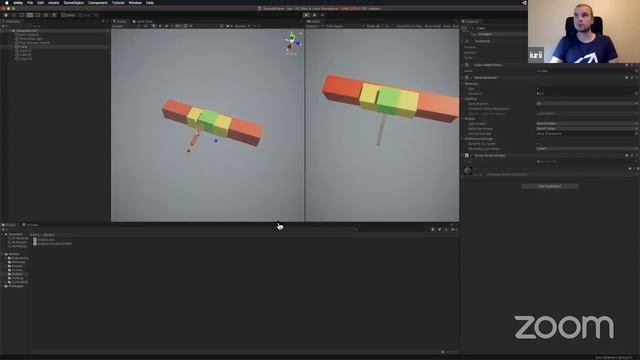
Task: Toggle 2D mode in Scene view
Action: (x=146, y=26)
